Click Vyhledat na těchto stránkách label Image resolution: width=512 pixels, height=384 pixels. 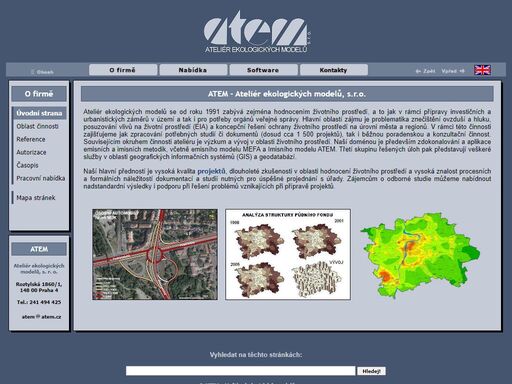[x=256, y=355]
